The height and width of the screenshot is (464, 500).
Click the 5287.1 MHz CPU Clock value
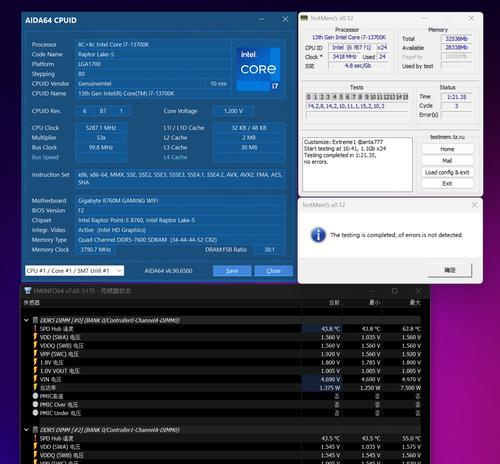pyautogui.click(x=101, y=128)
